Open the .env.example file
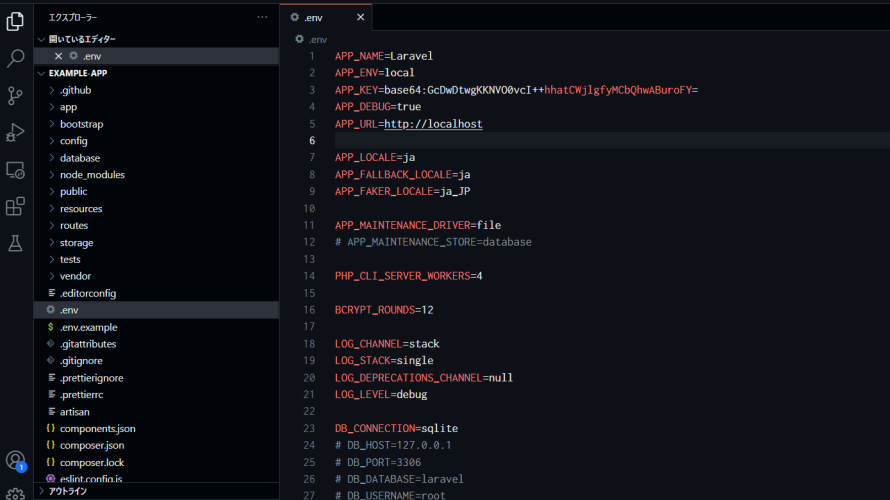The width and height of the screenshot is (890, 500). 89,327
